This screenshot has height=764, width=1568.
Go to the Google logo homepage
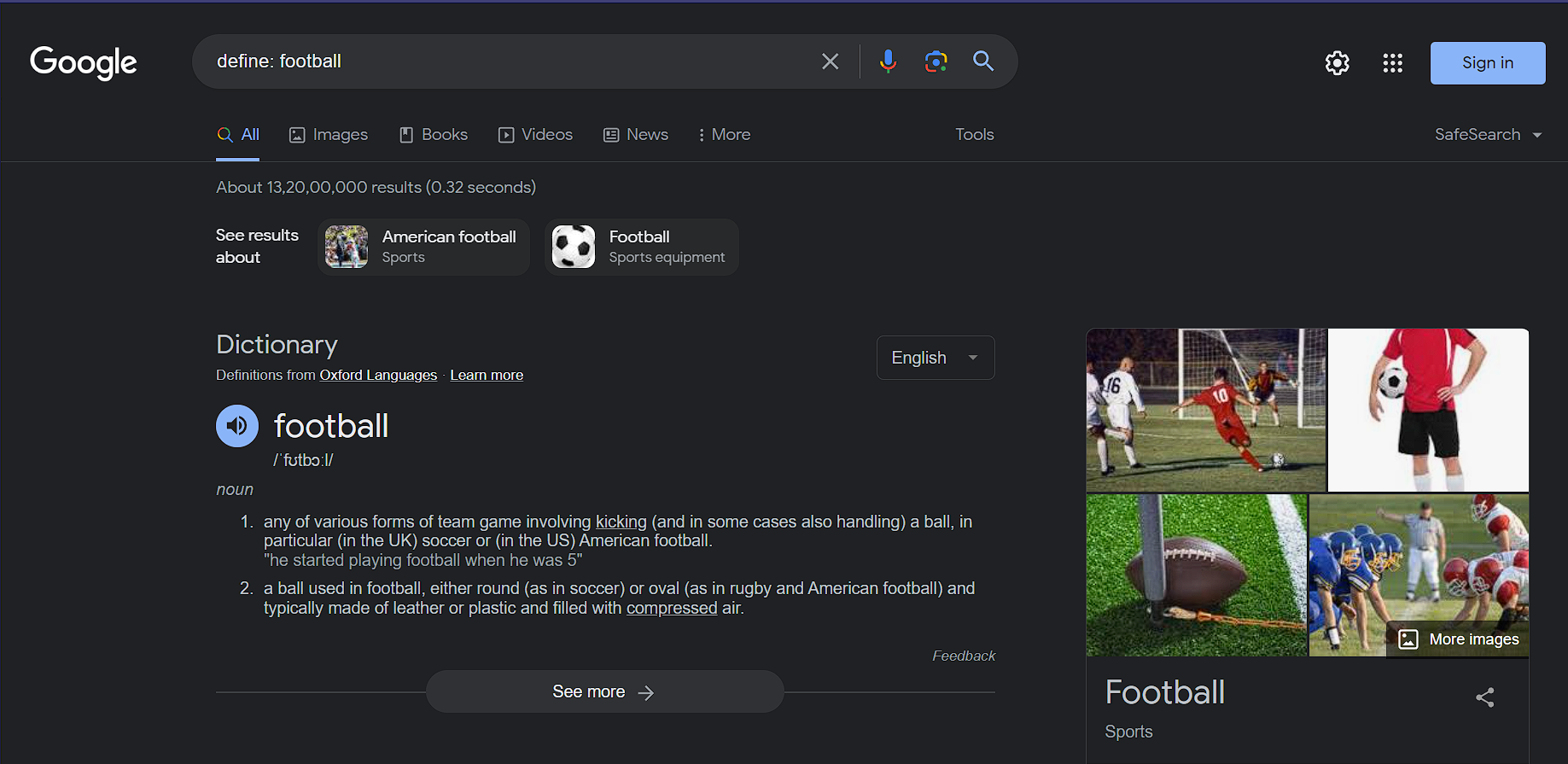tap(84, 62)
